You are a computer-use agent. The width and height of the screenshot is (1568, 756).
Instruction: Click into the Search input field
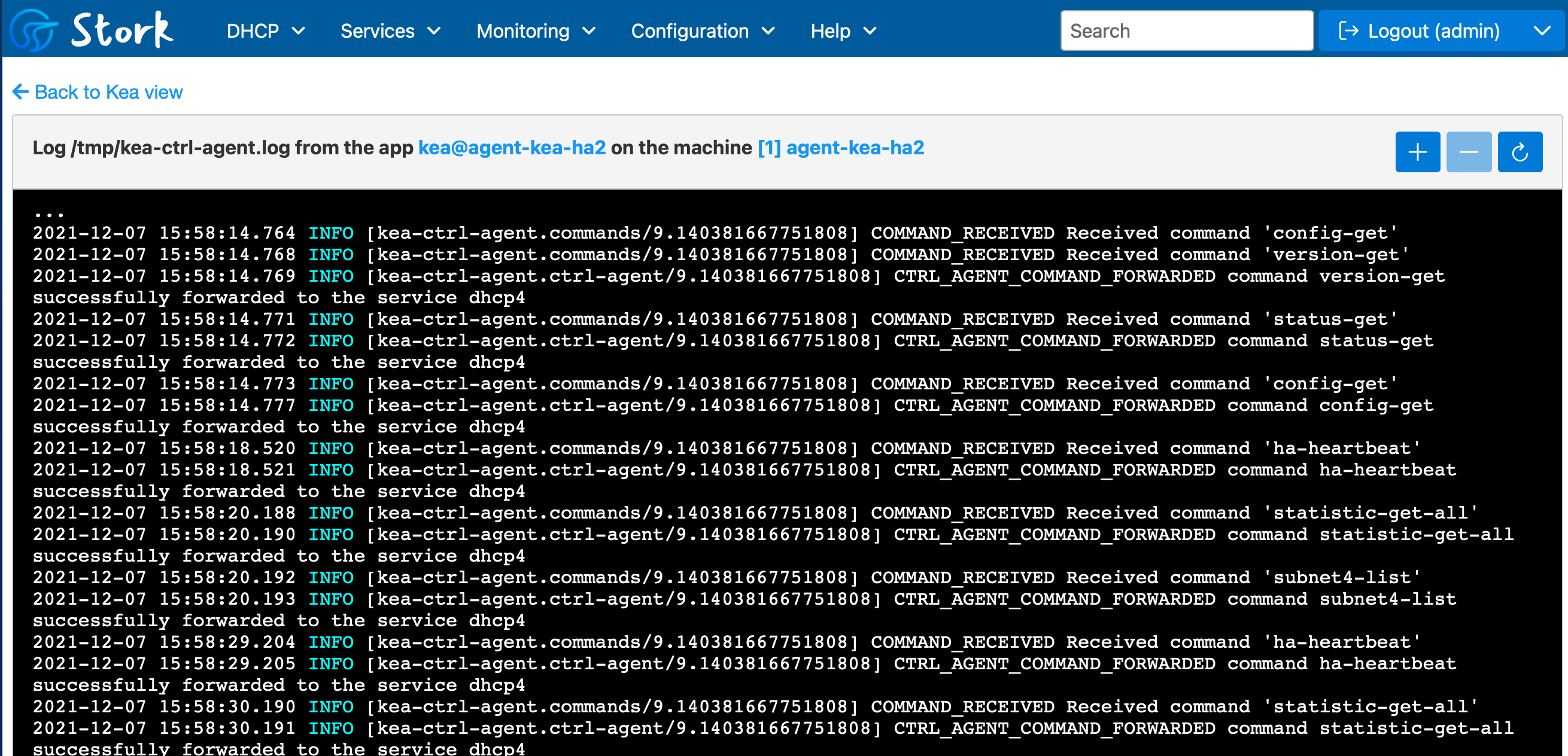coord(1186,31)
